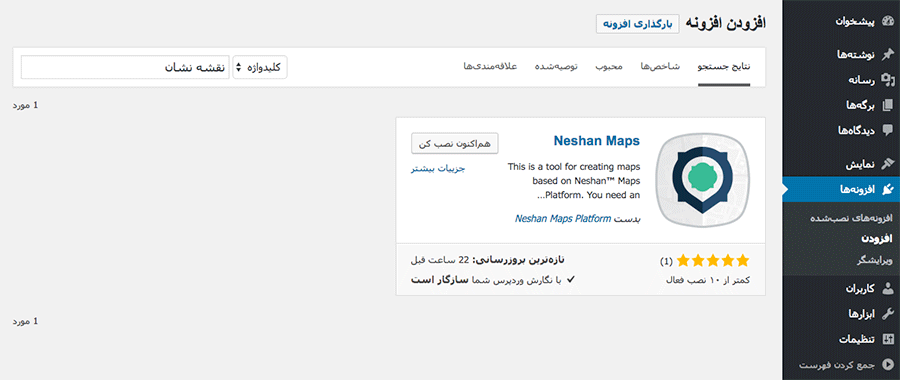
Task: Open the تنظیمات menu label
Action: tap(858, 339)
